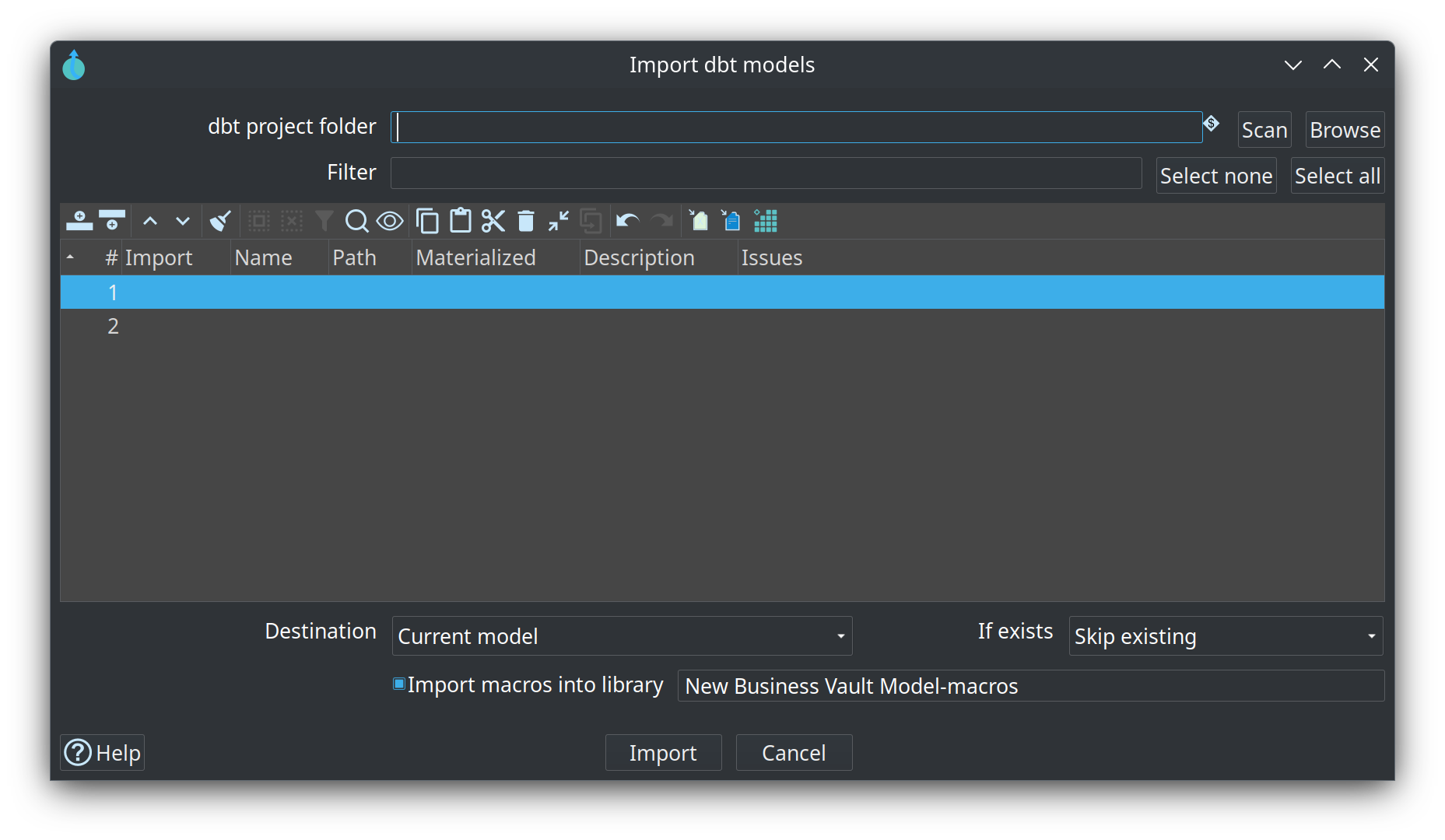Undo the last table edit
This screenshot has width=1445, height=840.
click(x=628, y=221)
